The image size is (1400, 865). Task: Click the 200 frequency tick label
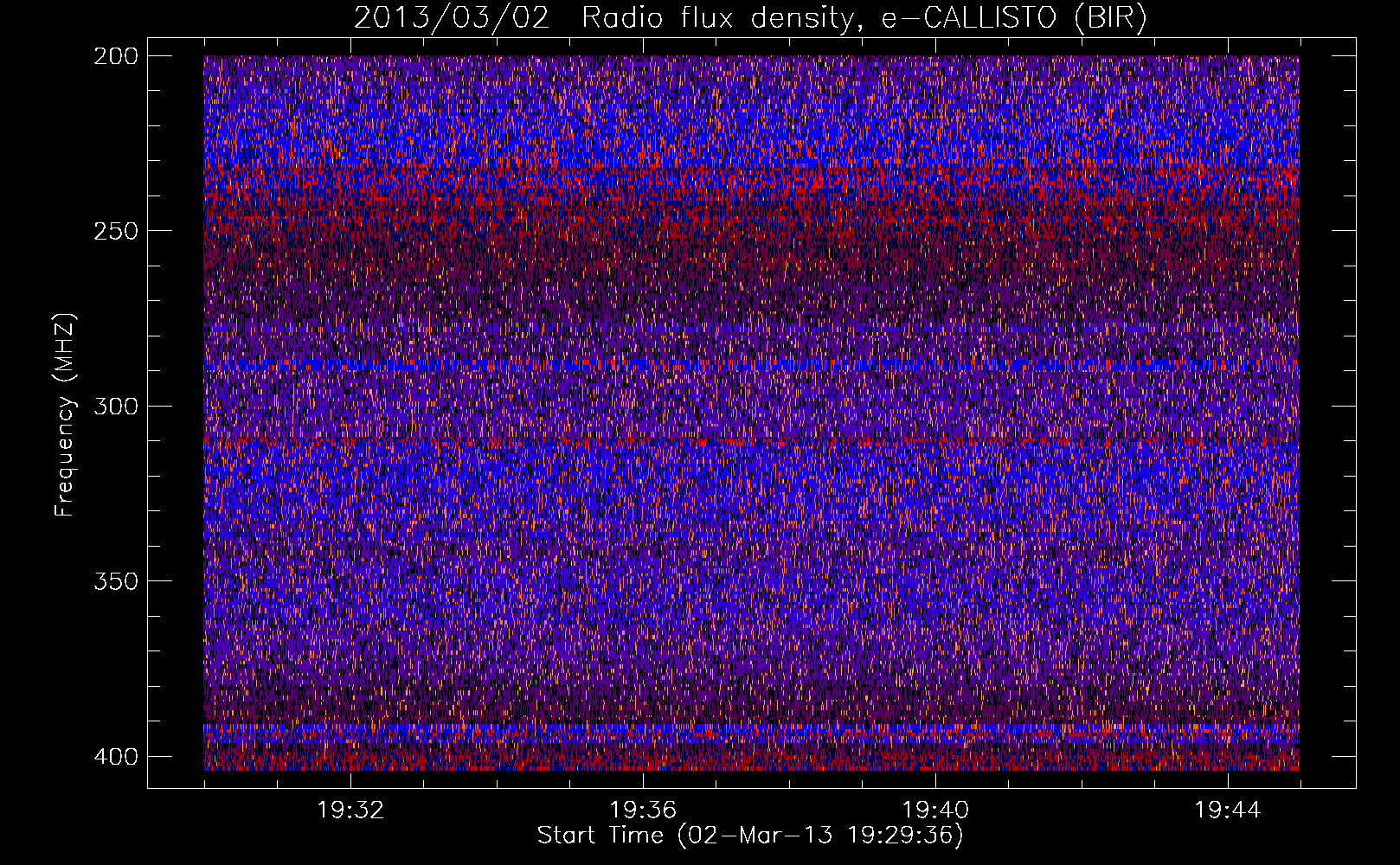[115, 56]
